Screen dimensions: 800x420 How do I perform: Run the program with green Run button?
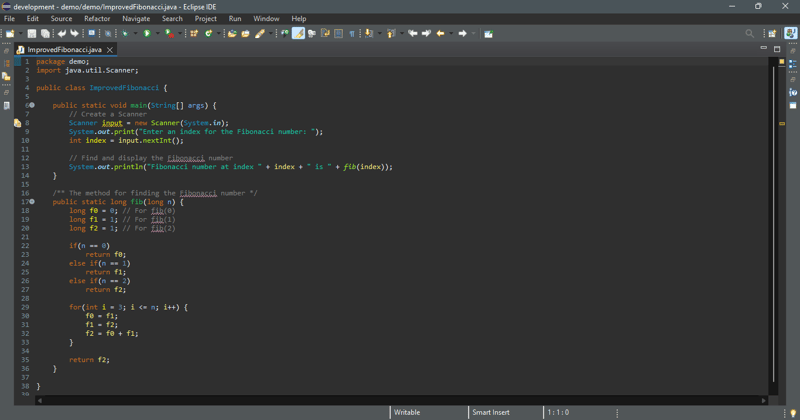[147, 34]
